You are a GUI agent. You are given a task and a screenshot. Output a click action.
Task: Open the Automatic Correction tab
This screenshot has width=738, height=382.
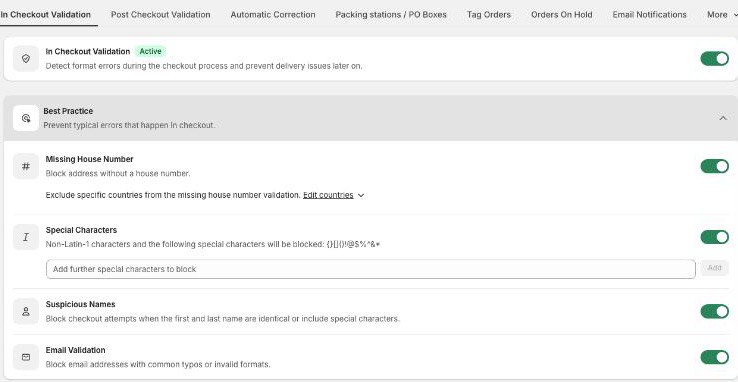point(273,15)
